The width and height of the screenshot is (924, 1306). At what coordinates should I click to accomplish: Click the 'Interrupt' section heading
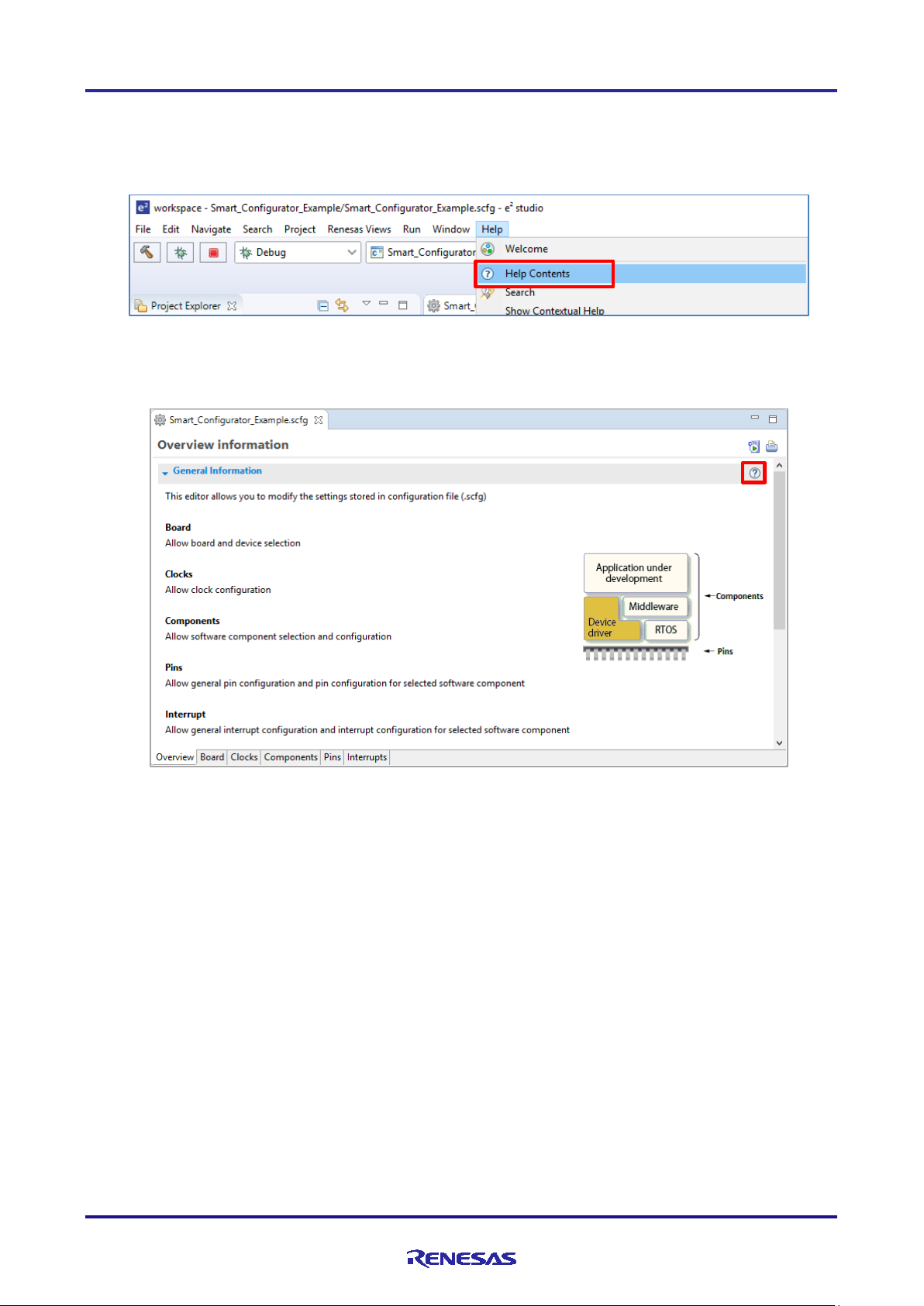185,715
